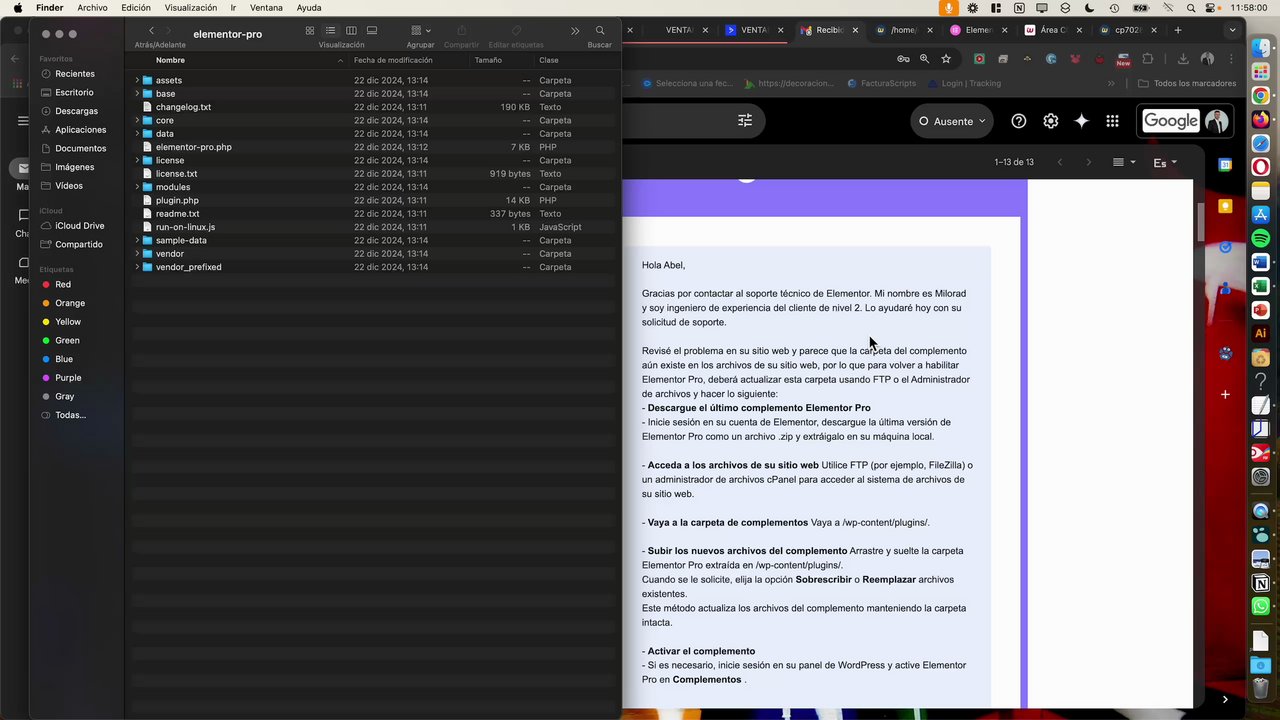Open Descargas in Finder sidebar
This screenshot has width=1280, height=720.
76,111
